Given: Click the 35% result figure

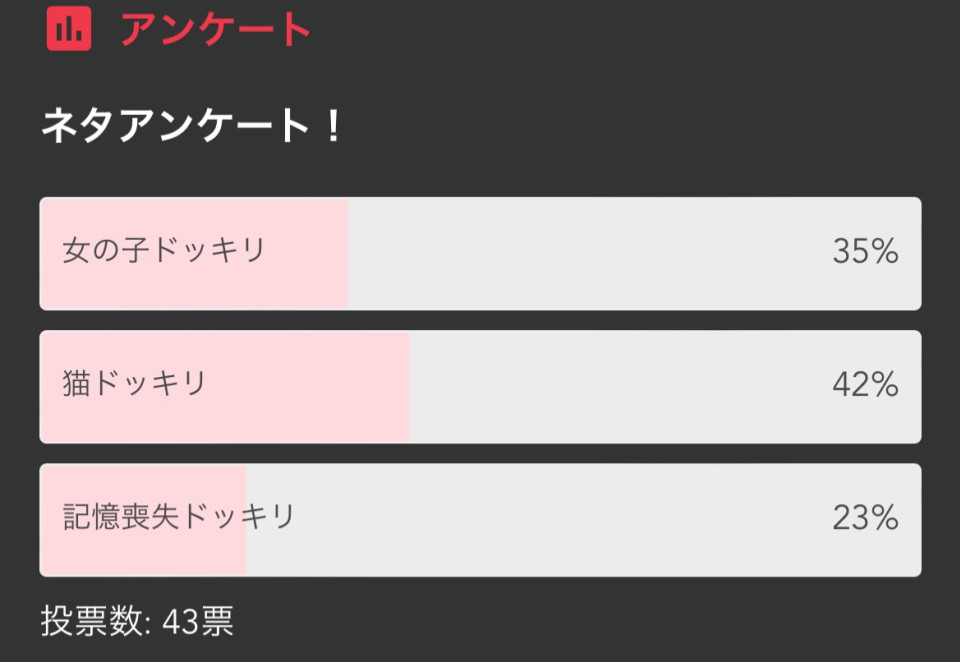Looking at the screenshot, I should pyautogui.click(x=865, y=251).
